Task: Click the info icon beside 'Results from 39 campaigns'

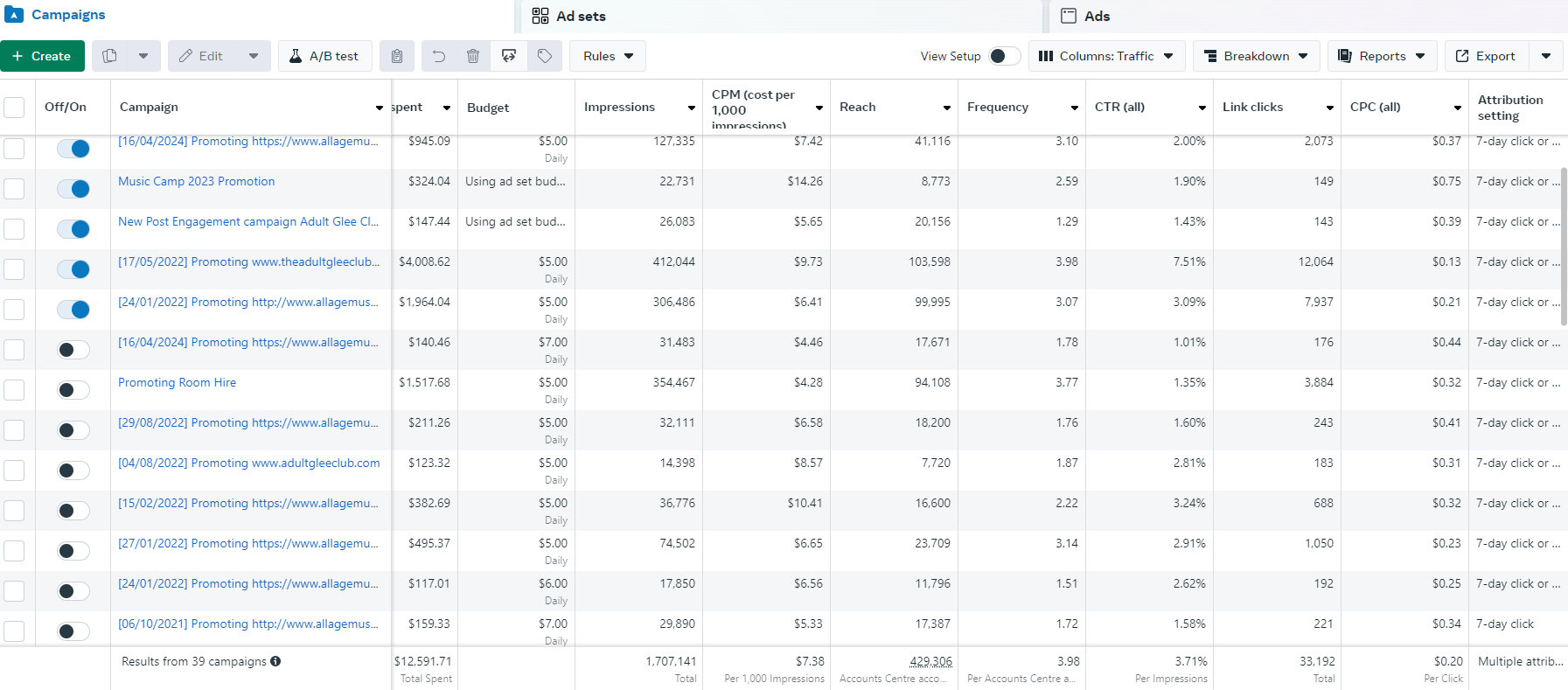Action: 275,661
